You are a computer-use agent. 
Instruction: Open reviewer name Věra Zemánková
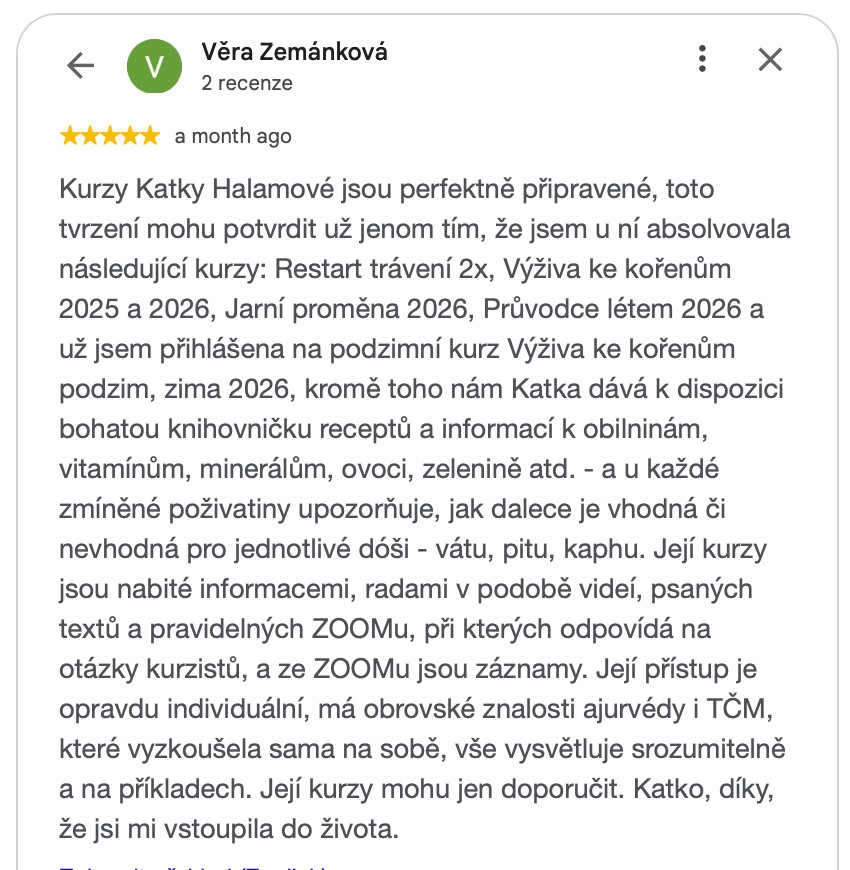coord(294,52)
